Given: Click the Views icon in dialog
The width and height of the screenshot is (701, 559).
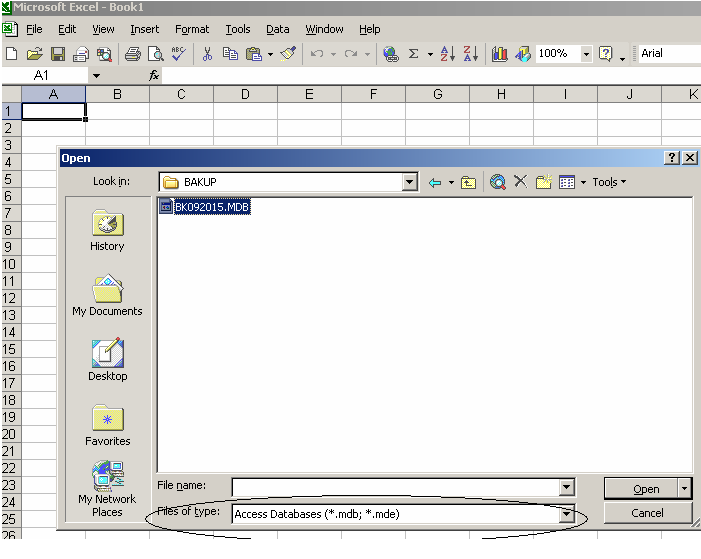Looking at the screenshot, I should (x=567, y=182).
